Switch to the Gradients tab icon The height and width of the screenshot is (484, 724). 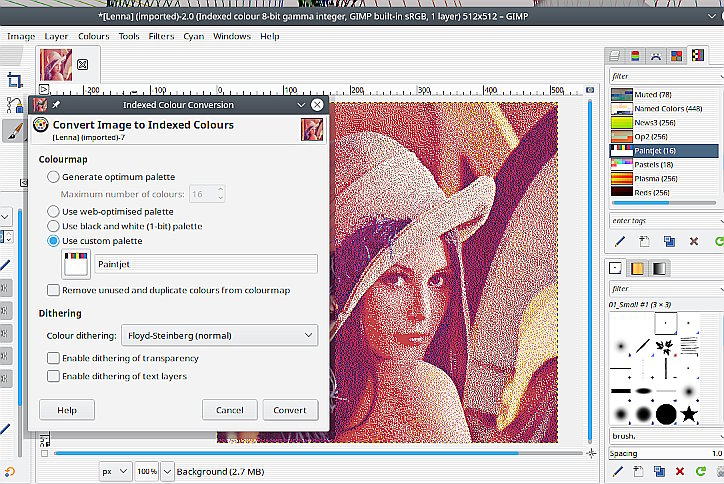click(x=659, y=268)
